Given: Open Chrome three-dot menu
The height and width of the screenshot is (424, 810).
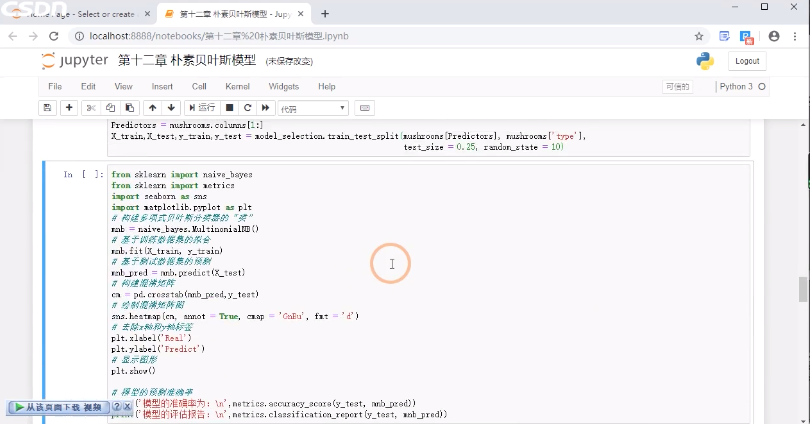Looking at the screenshot, I should (x=795, y=36).
